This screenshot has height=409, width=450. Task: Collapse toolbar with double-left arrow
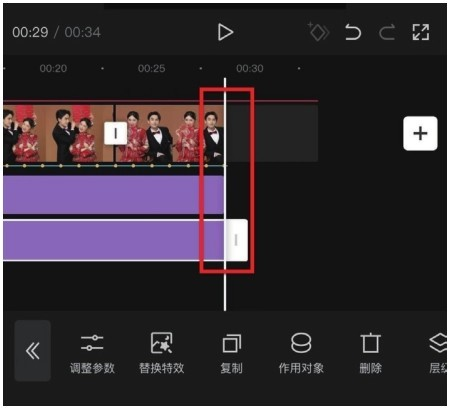[33, 351]
